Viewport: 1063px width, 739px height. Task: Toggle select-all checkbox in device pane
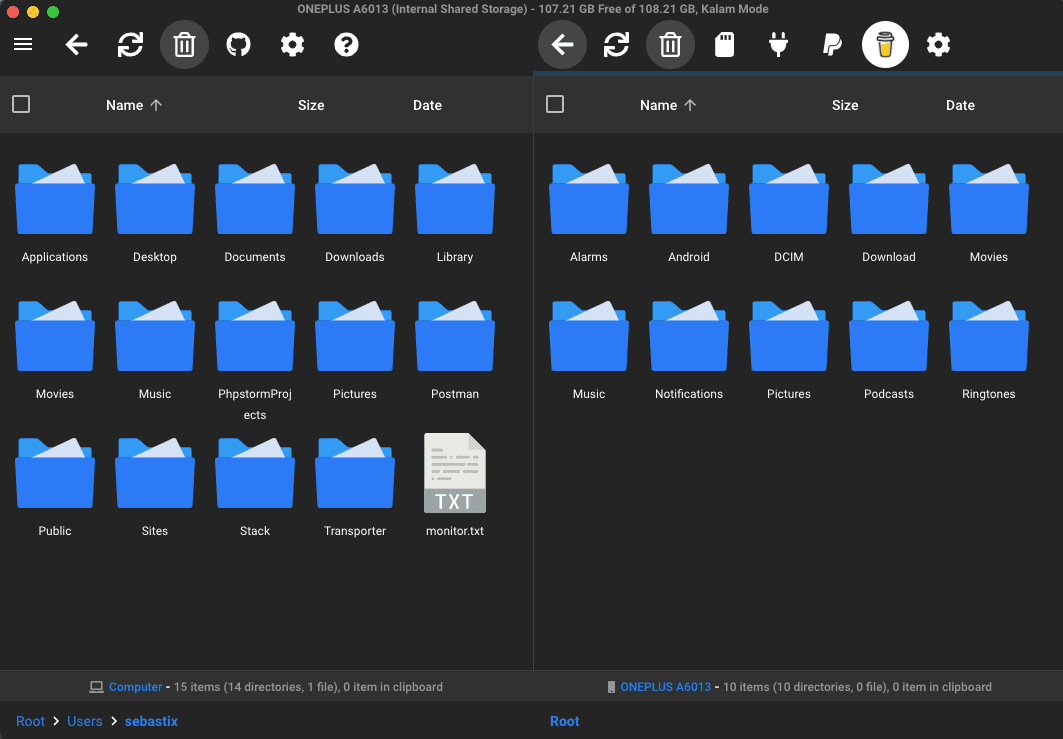555,104
